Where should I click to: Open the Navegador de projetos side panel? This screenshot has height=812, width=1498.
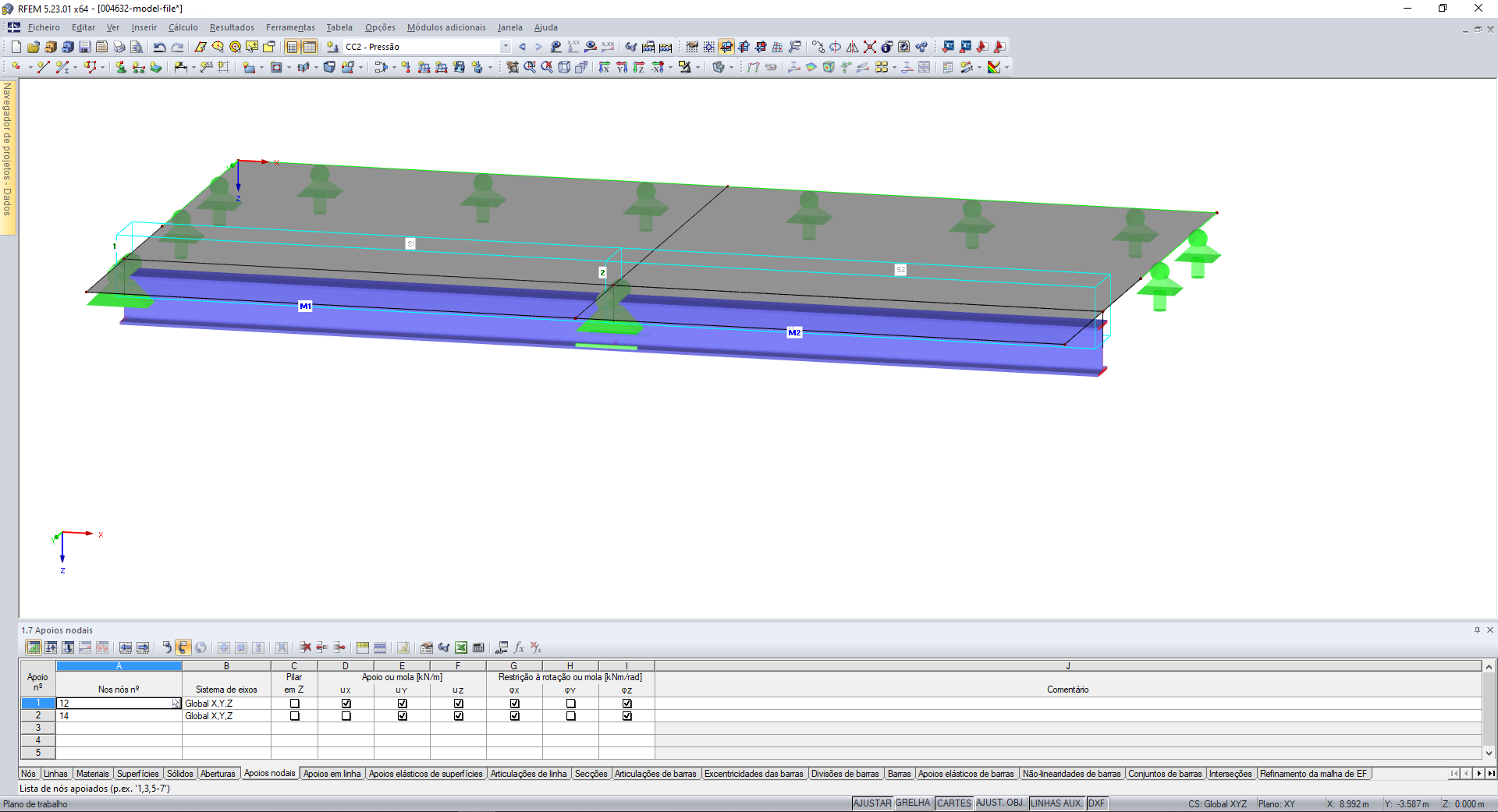8,156
